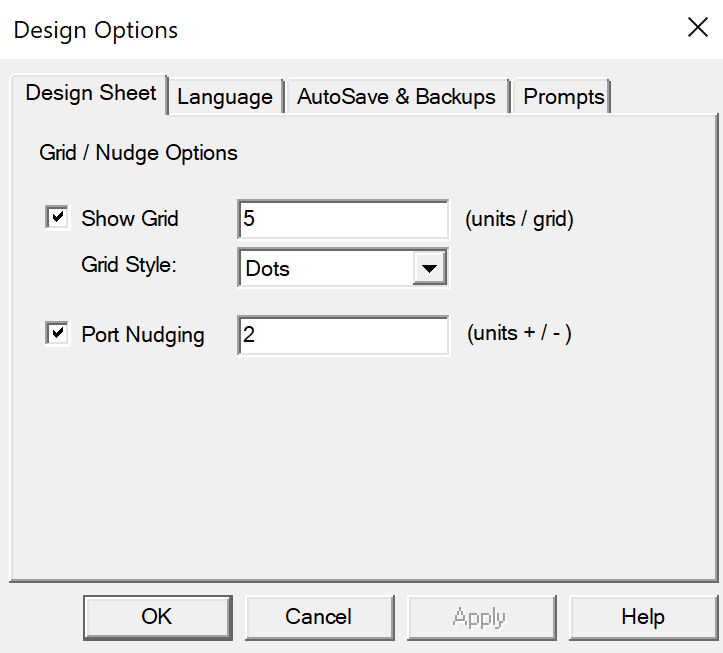Open the Language tab
The image size is (723, 653).
[225, 97]
